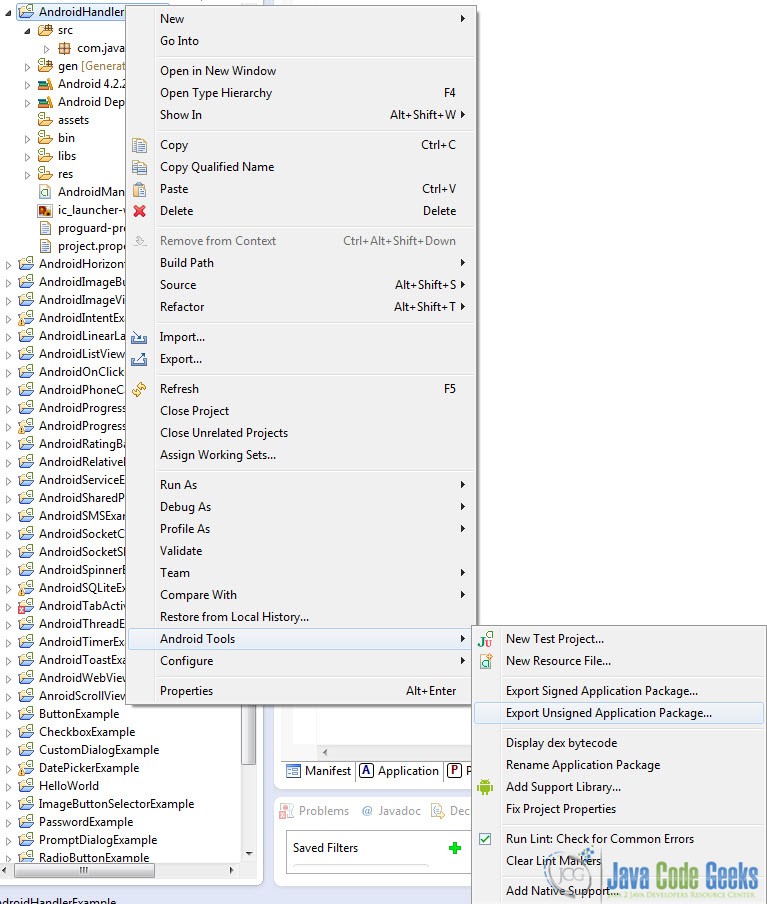
Task: Click the assets folder icon
Action: pyautogui.click(x=46, y=120)
